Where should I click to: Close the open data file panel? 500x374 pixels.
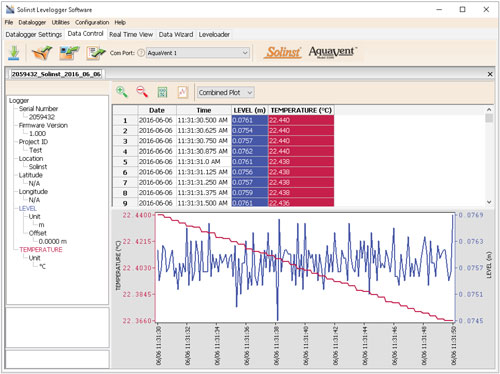[490, 74]
